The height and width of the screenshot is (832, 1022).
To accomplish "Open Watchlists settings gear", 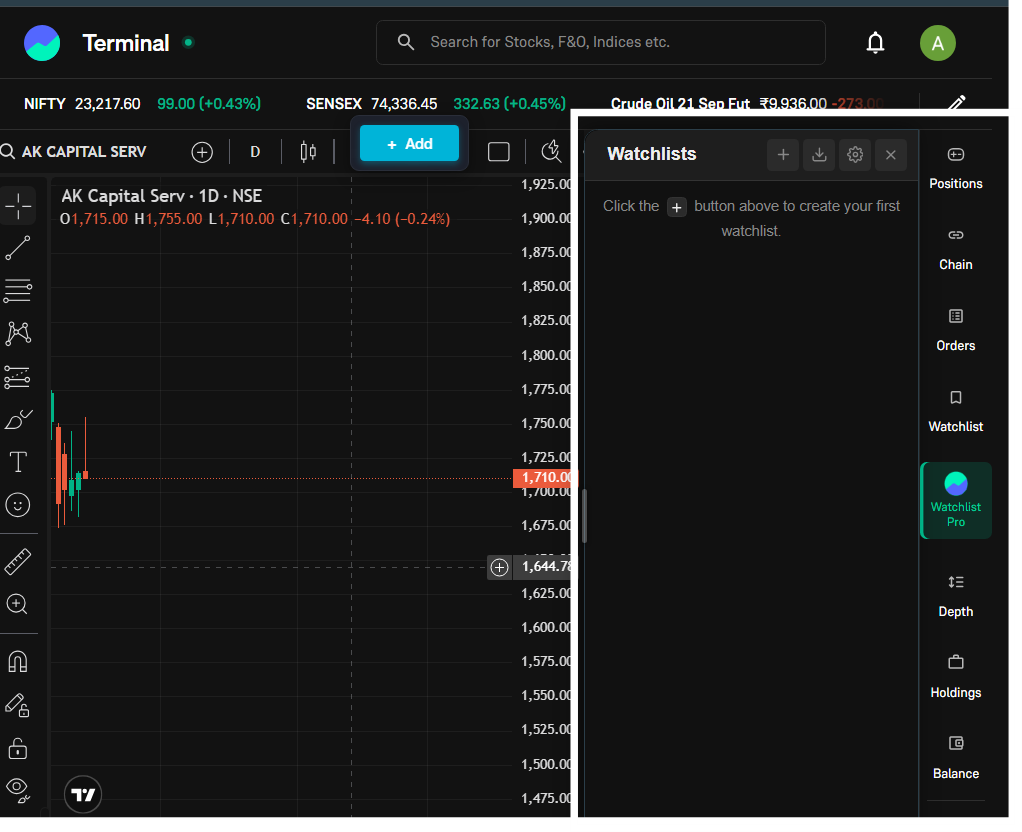I will click(x=855, y=155).
